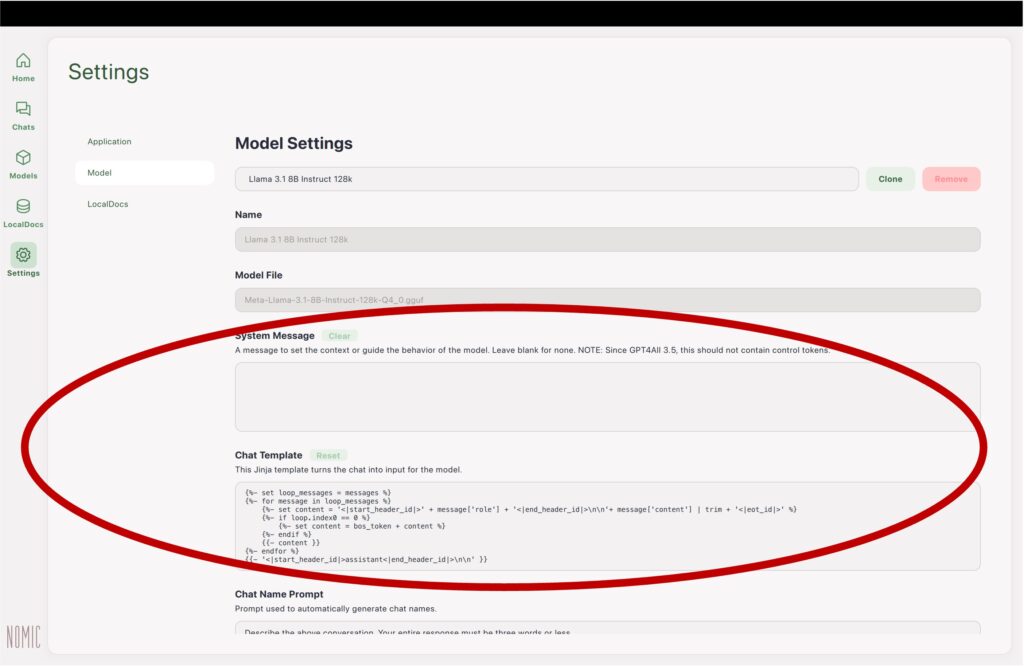Click the NOMIC logo
Viewport: 1024px width, 666px height.
[x=23, y=637]
